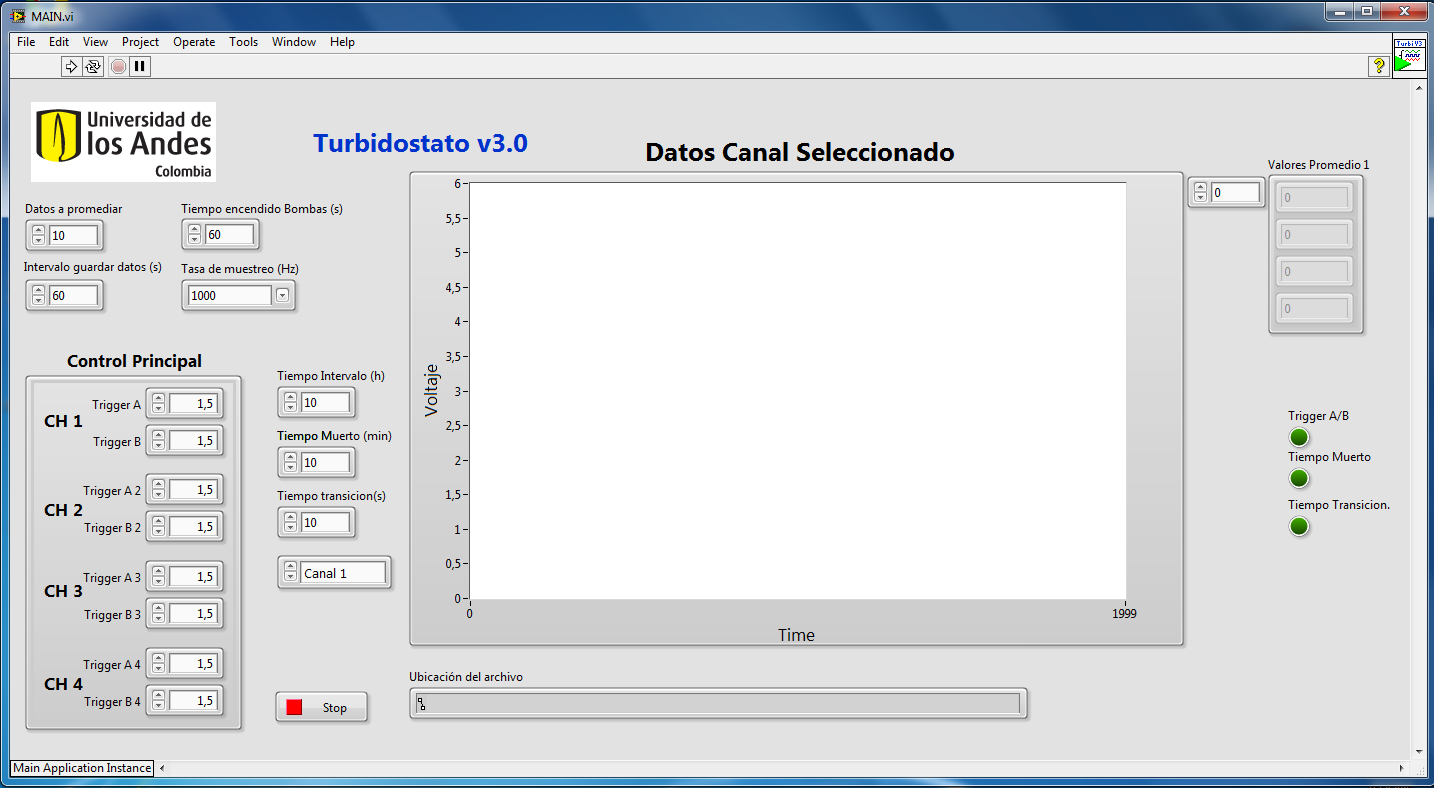Viewport: 1434px width, 788px height.
Task: Open the Context Help question mark icon
Action: 1379,66
